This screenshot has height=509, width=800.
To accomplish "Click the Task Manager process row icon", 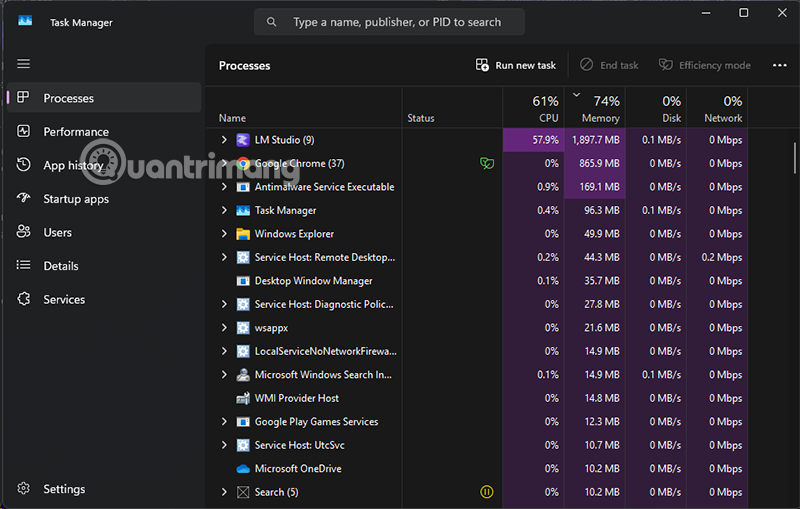I will click(x=243, y=210).
